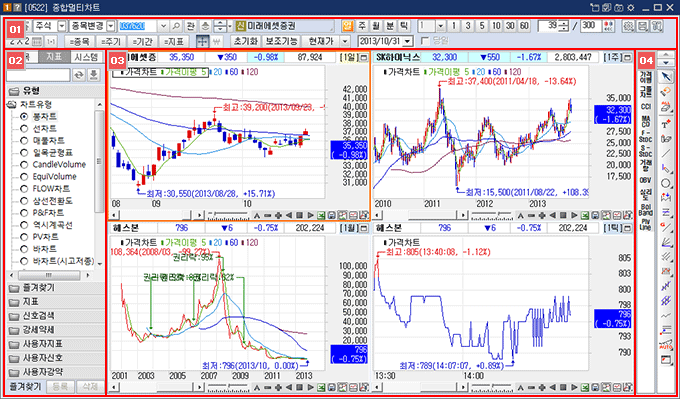This screenshot has height=399, width=680.
Task: Add the CCI indicator shortcut
Action: pyautogui.click(x=646, y=106)
